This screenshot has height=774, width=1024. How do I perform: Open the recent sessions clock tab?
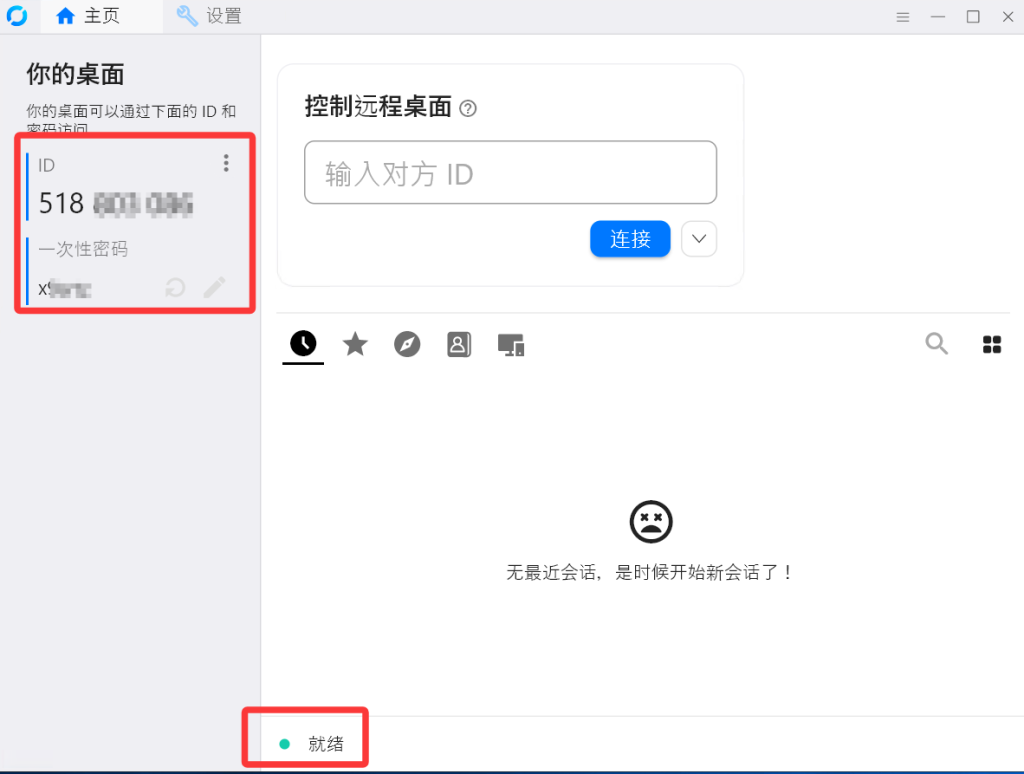(303, 344)
